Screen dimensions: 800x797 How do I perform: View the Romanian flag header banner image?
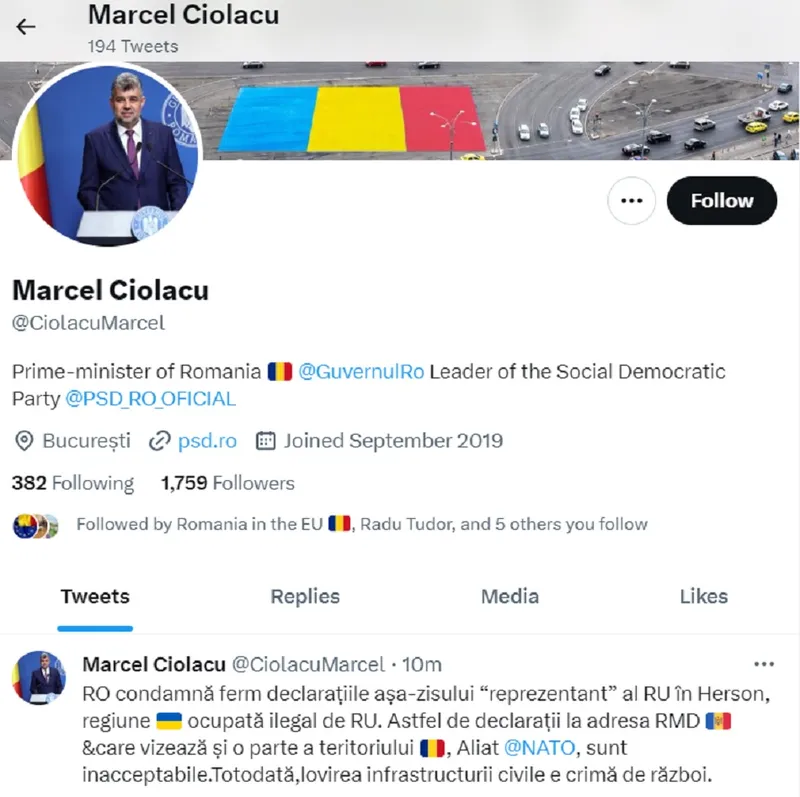pyautogui.click(x=500, y=111)
